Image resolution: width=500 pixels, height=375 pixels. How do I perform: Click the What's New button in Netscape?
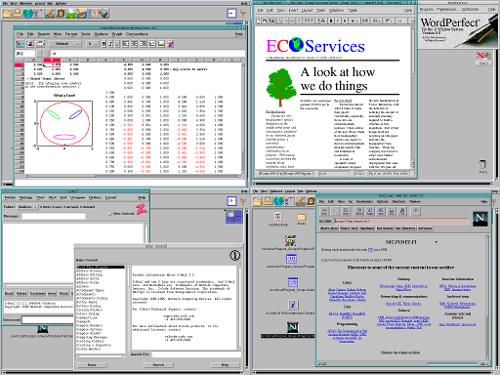click(329, 228)
